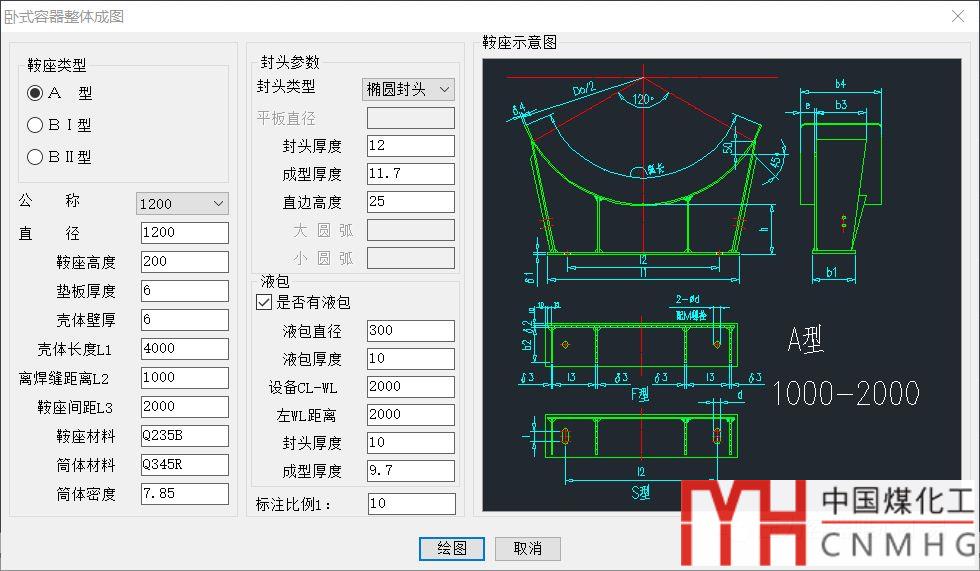
Task: Click the 筒体材料 field showing Q345R
Action: [x=184, y=465]
